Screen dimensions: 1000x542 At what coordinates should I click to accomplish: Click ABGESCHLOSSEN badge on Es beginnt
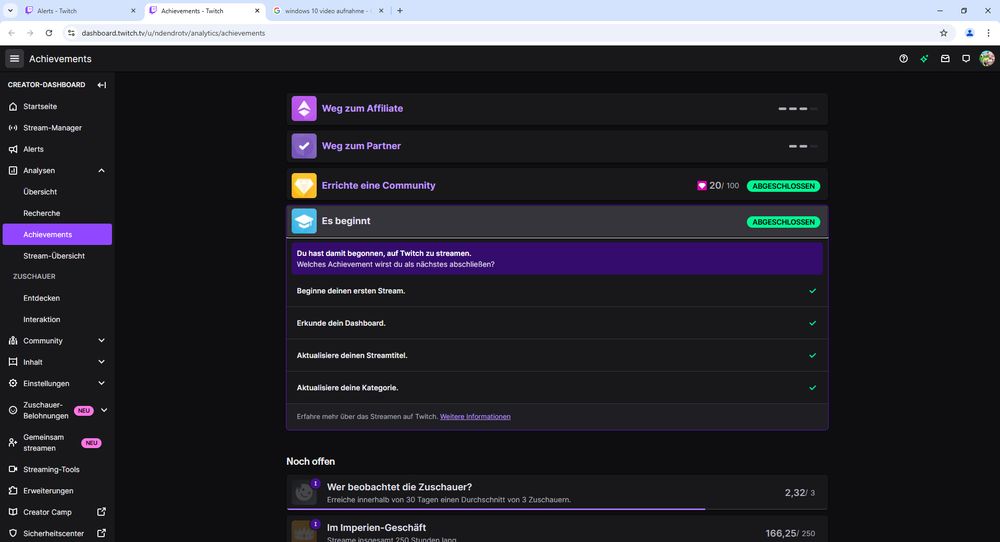coord(783,222)
